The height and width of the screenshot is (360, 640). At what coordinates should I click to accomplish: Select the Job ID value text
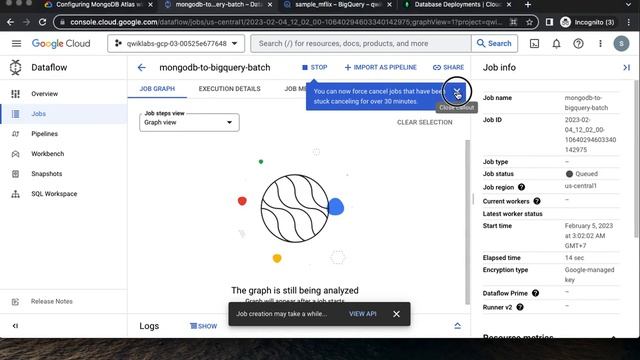(590, 135)
